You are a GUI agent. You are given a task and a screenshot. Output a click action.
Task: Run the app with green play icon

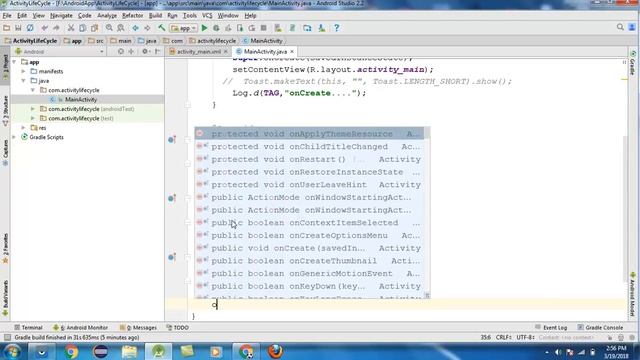pos(204,28)
